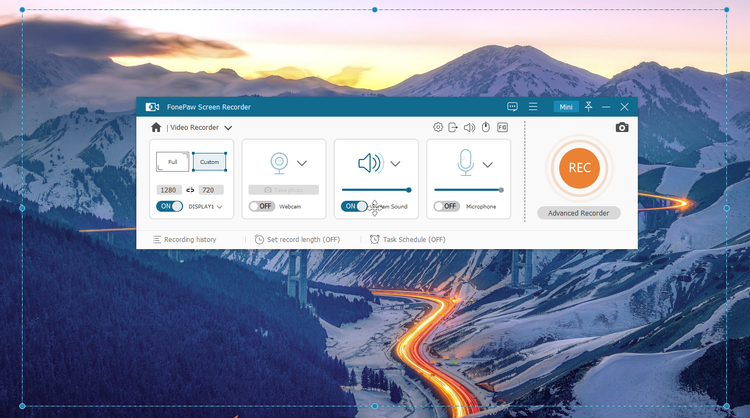Click the aspect ratio link icon between dimensions
The height and width of the screenshot is (418, 750).
point(190,190)
